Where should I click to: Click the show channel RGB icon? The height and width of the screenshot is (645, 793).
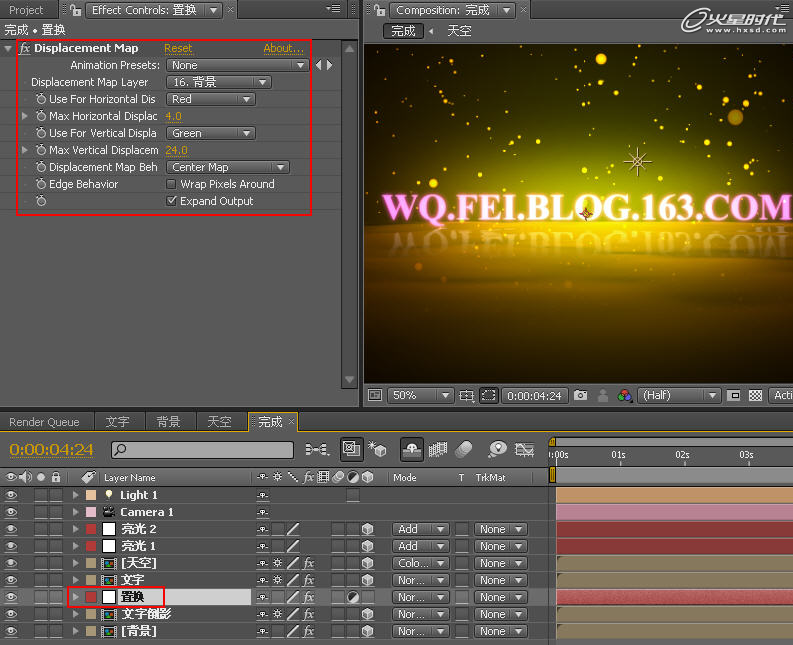point(625,395)
